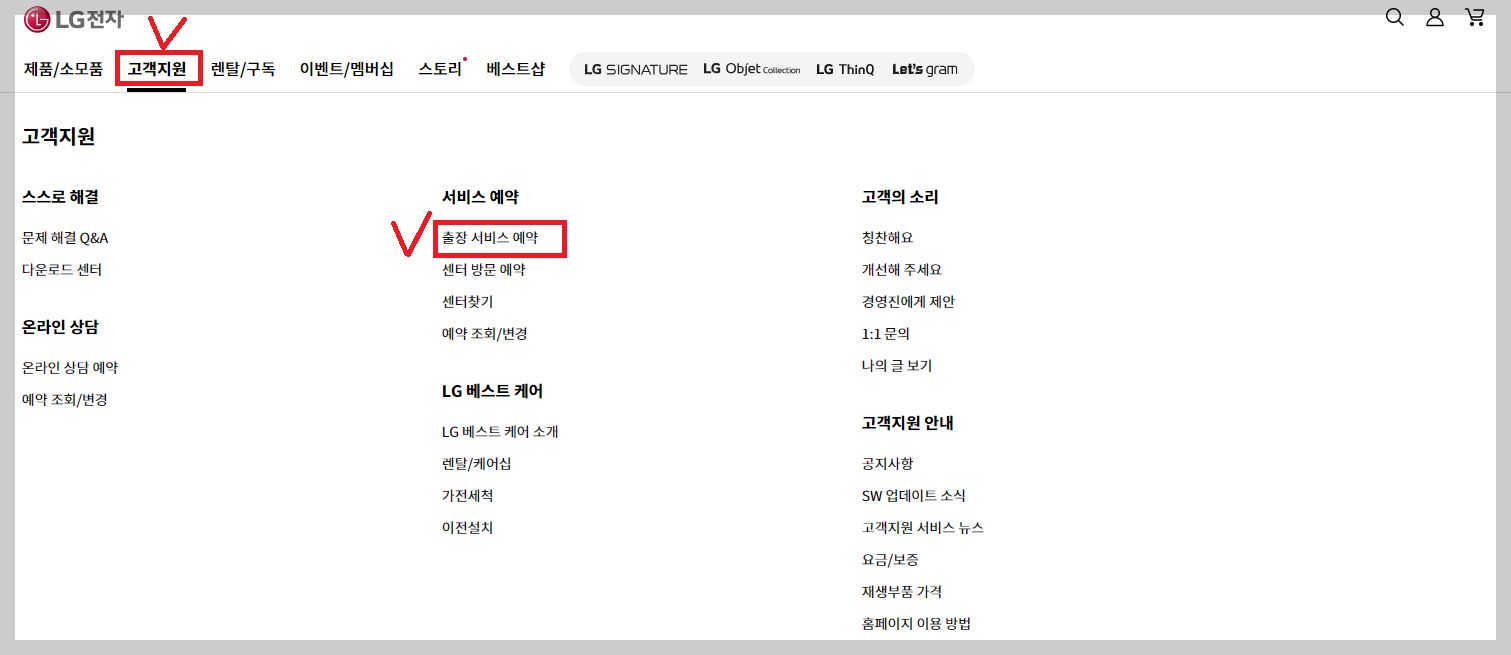Open the LG ThinQ page
This screenshot has height=655, width=1511.
tap(844, 68)
